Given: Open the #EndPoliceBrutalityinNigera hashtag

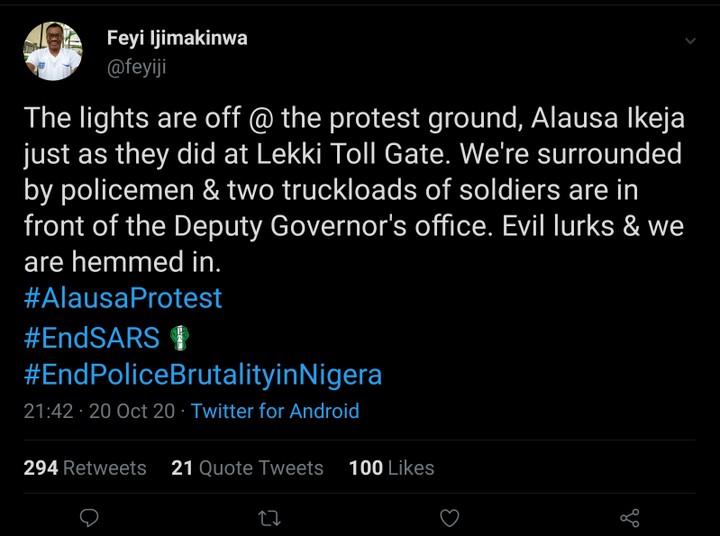Looking at the screenshot, I should click(x=203, y=375).
